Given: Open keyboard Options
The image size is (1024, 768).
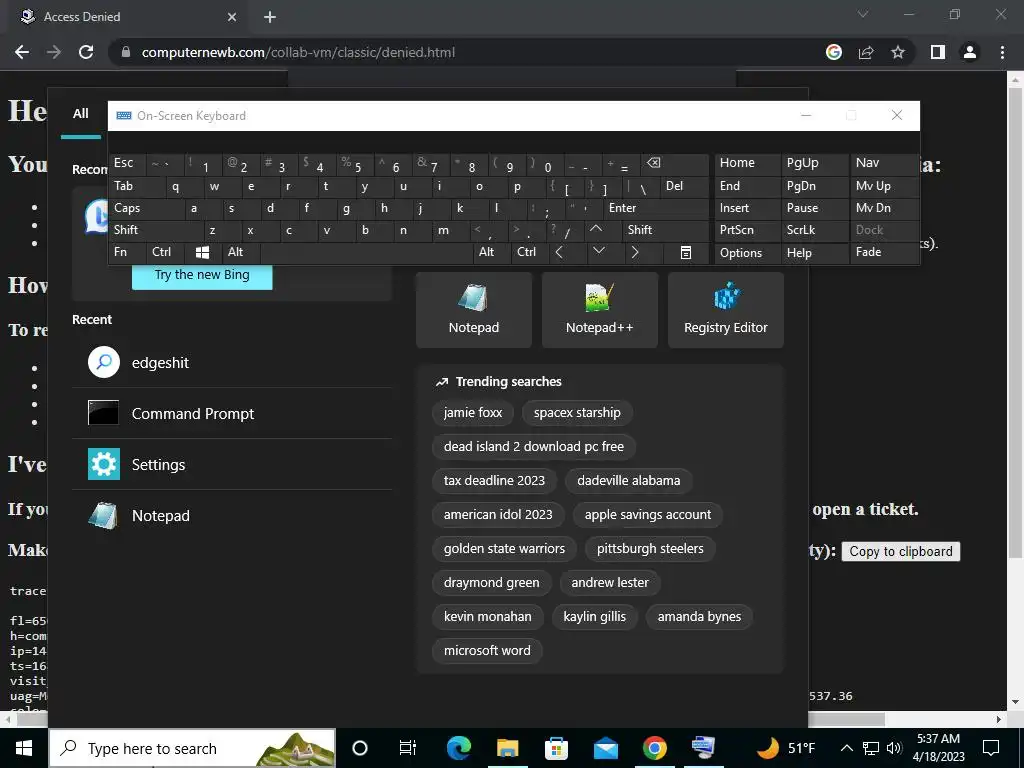Looking at the screenshot, I should [748, 253].
